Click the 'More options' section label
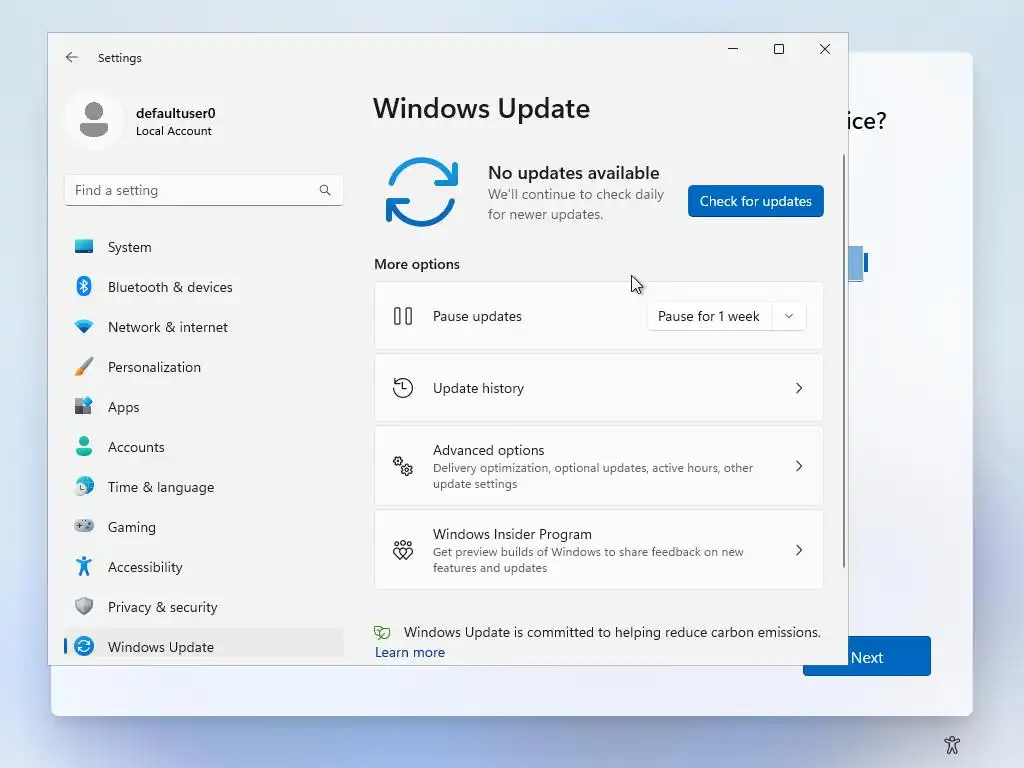 coord(417,264)
